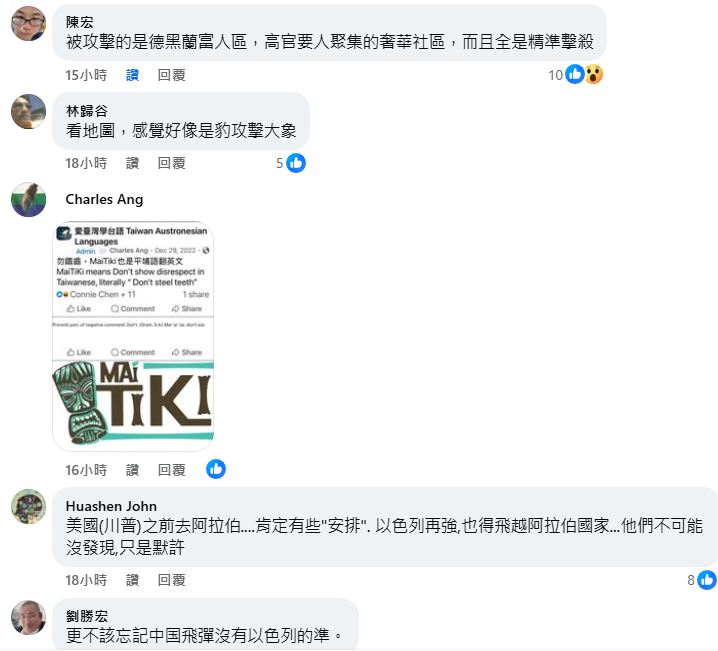
Task: Reply to 陳宏's comment with 回覆
Action: tap(171, 75)
